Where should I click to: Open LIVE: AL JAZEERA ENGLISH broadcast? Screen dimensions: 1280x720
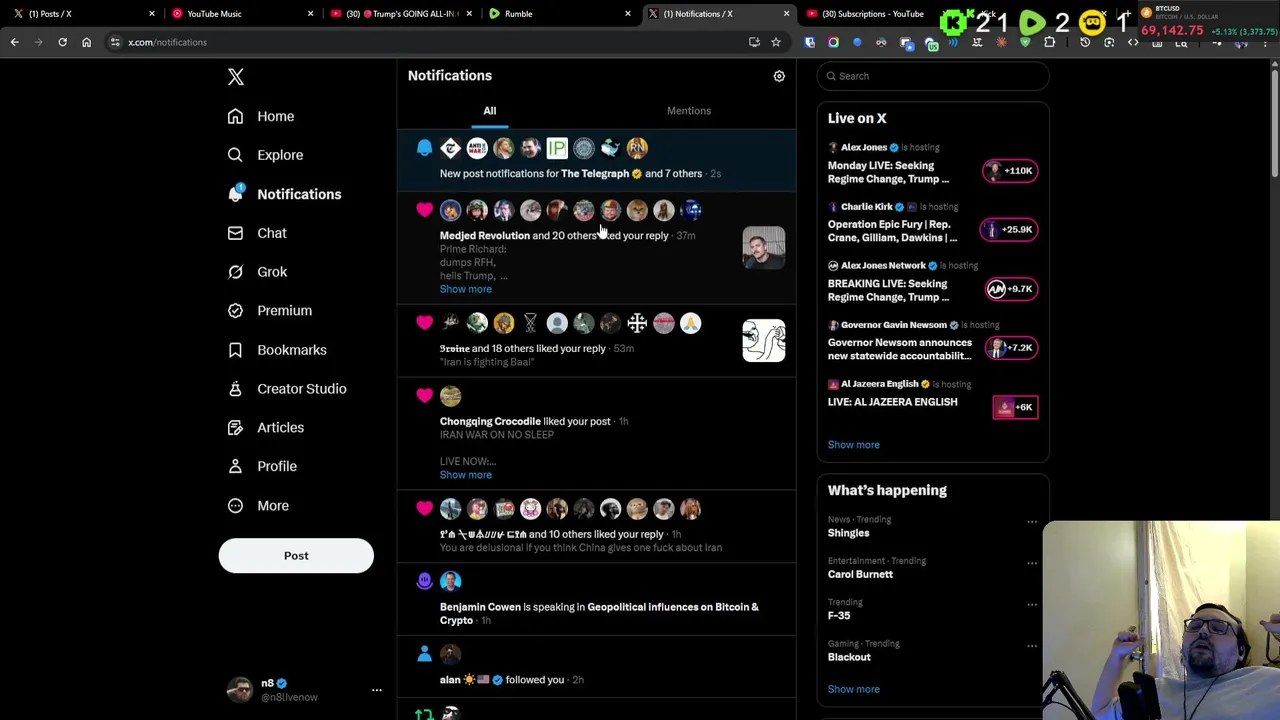point(893,402)
